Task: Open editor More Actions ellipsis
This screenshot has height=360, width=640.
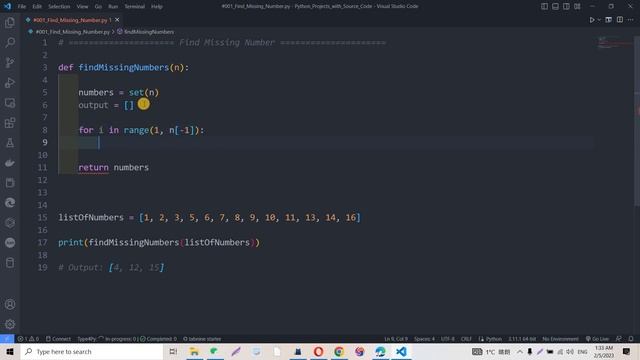Action: click(x=631, y=20)
